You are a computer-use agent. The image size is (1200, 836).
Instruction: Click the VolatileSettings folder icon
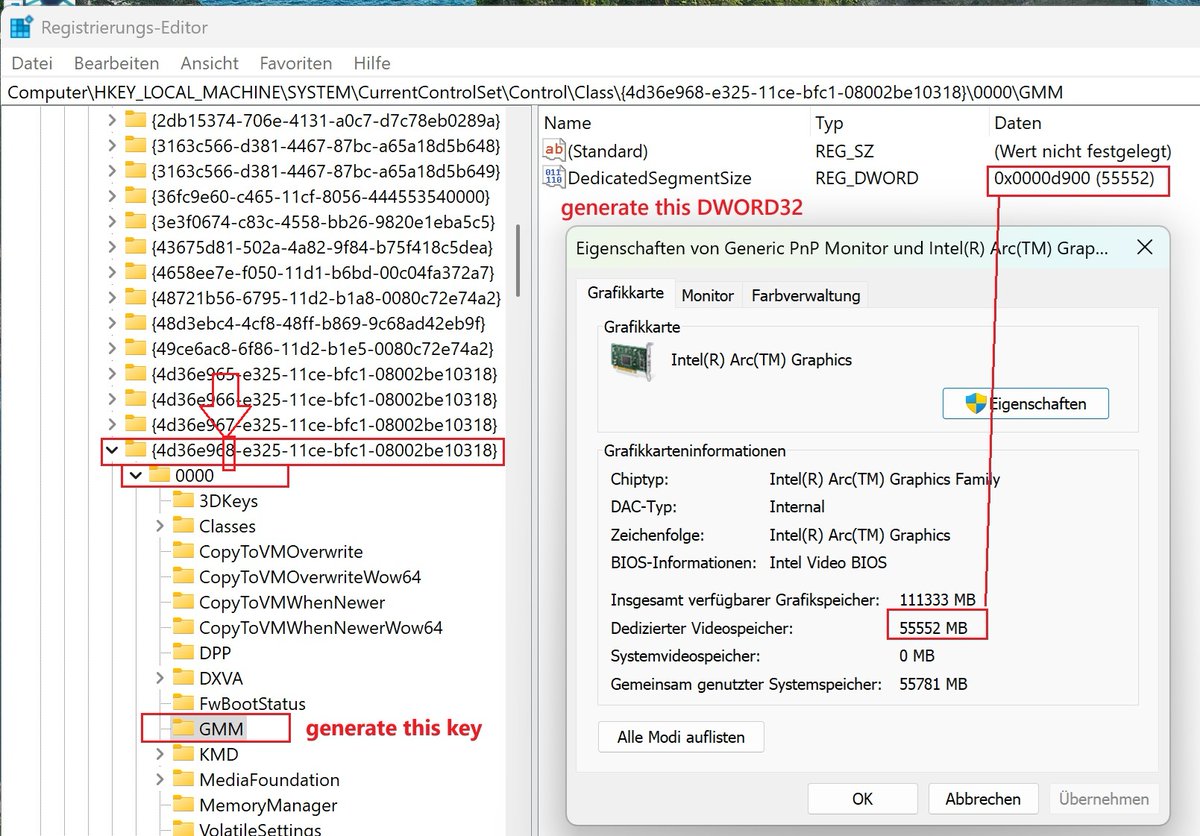point(183,830)
